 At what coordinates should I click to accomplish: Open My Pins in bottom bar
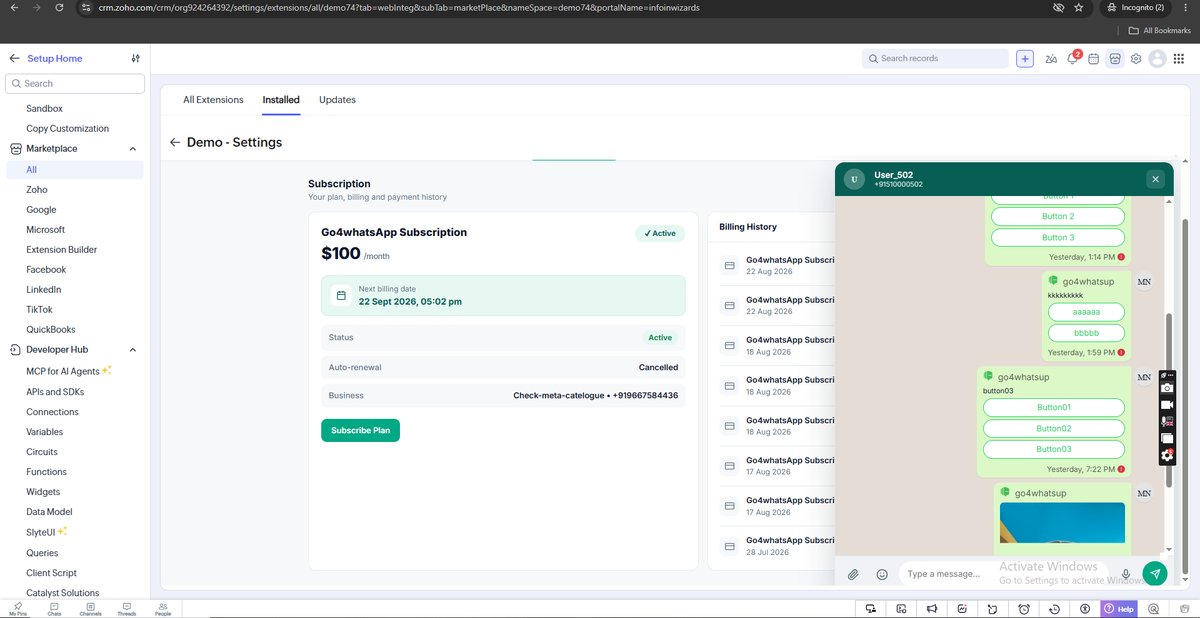[x=17, y=609]
